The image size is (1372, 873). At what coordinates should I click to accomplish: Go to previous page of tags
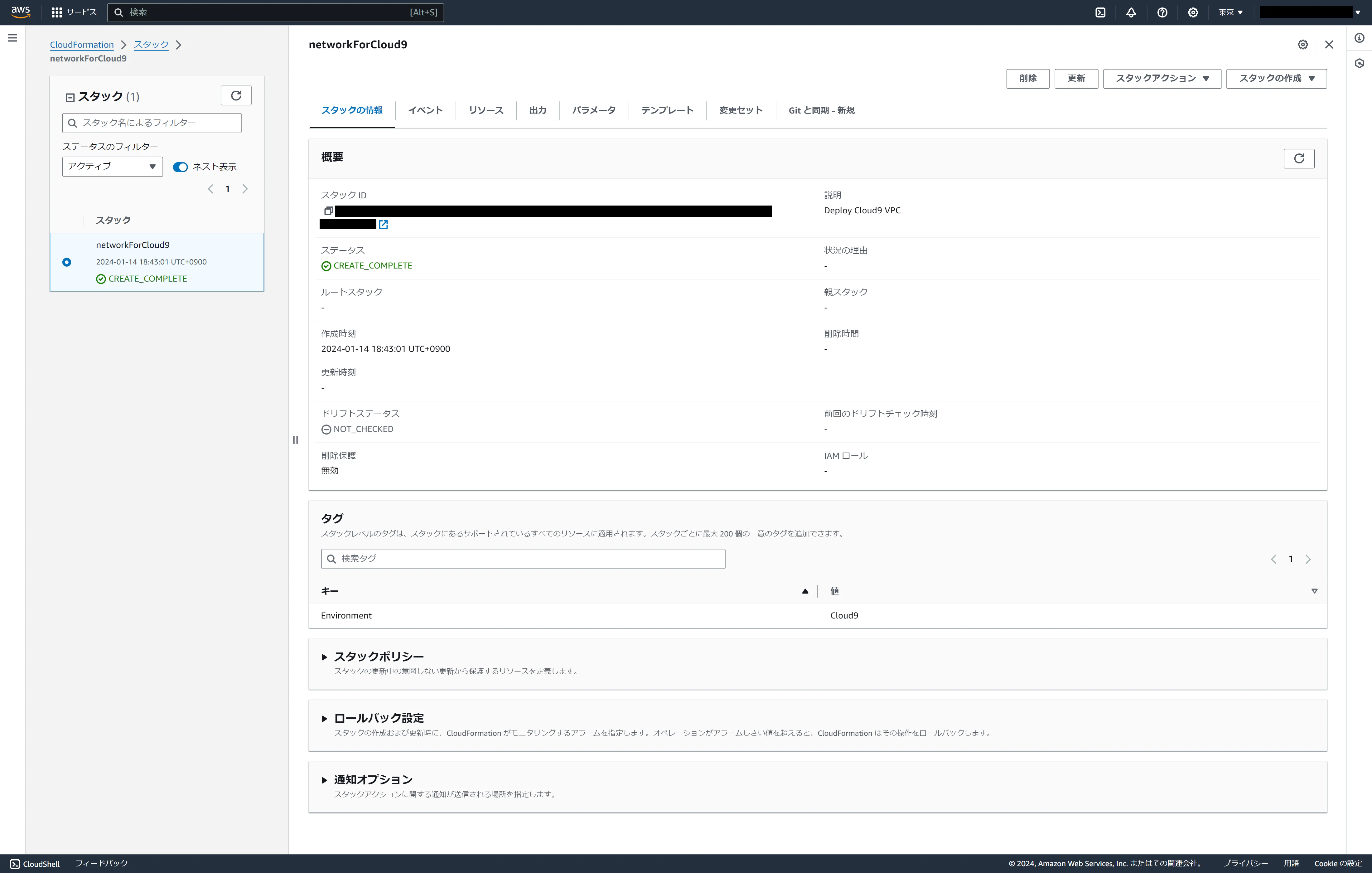tap(1273, 559)
